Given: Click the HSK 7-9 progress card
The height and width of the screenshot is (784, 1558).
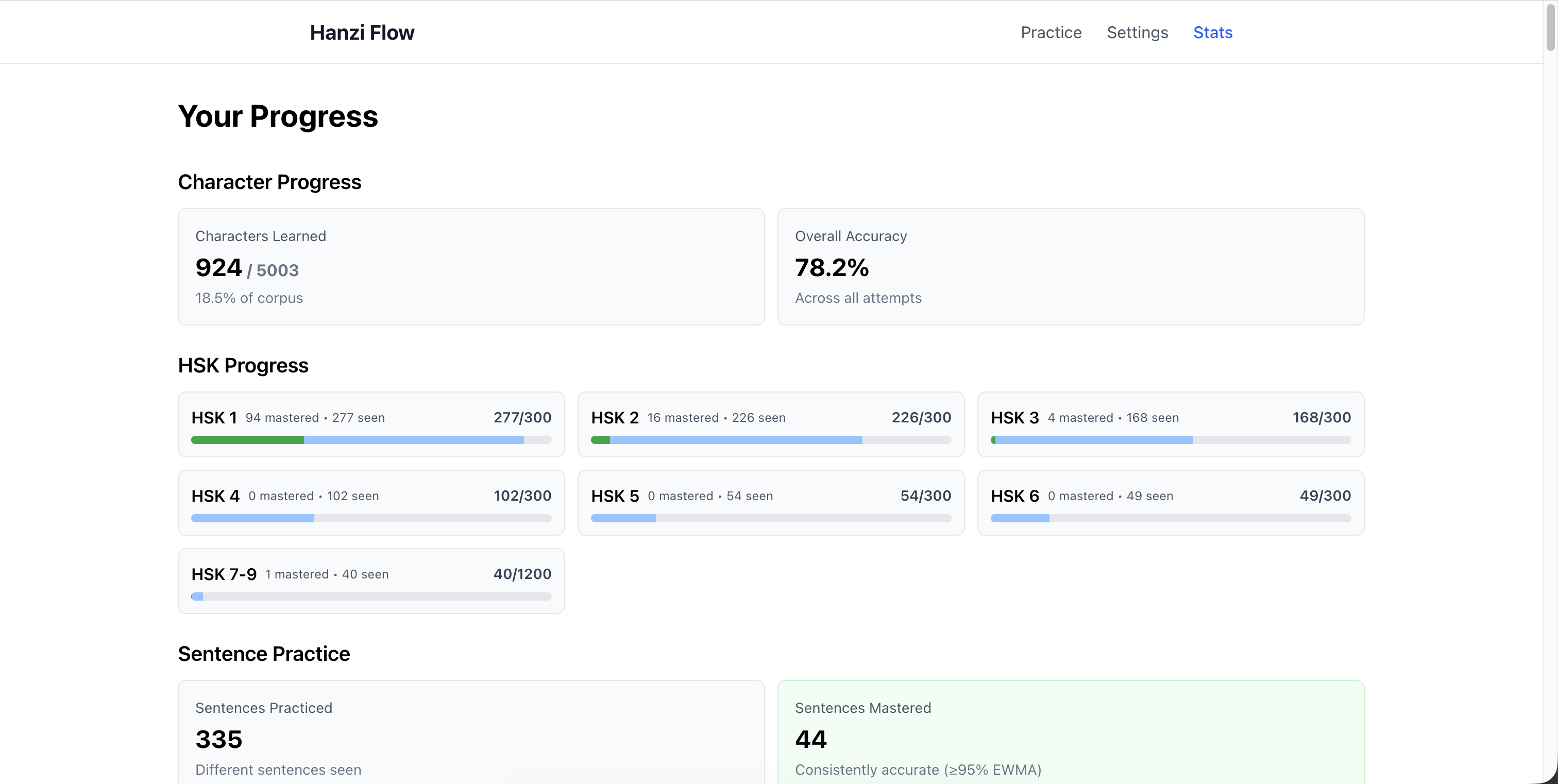Looking at the screenshot, I should coord(371,581).
